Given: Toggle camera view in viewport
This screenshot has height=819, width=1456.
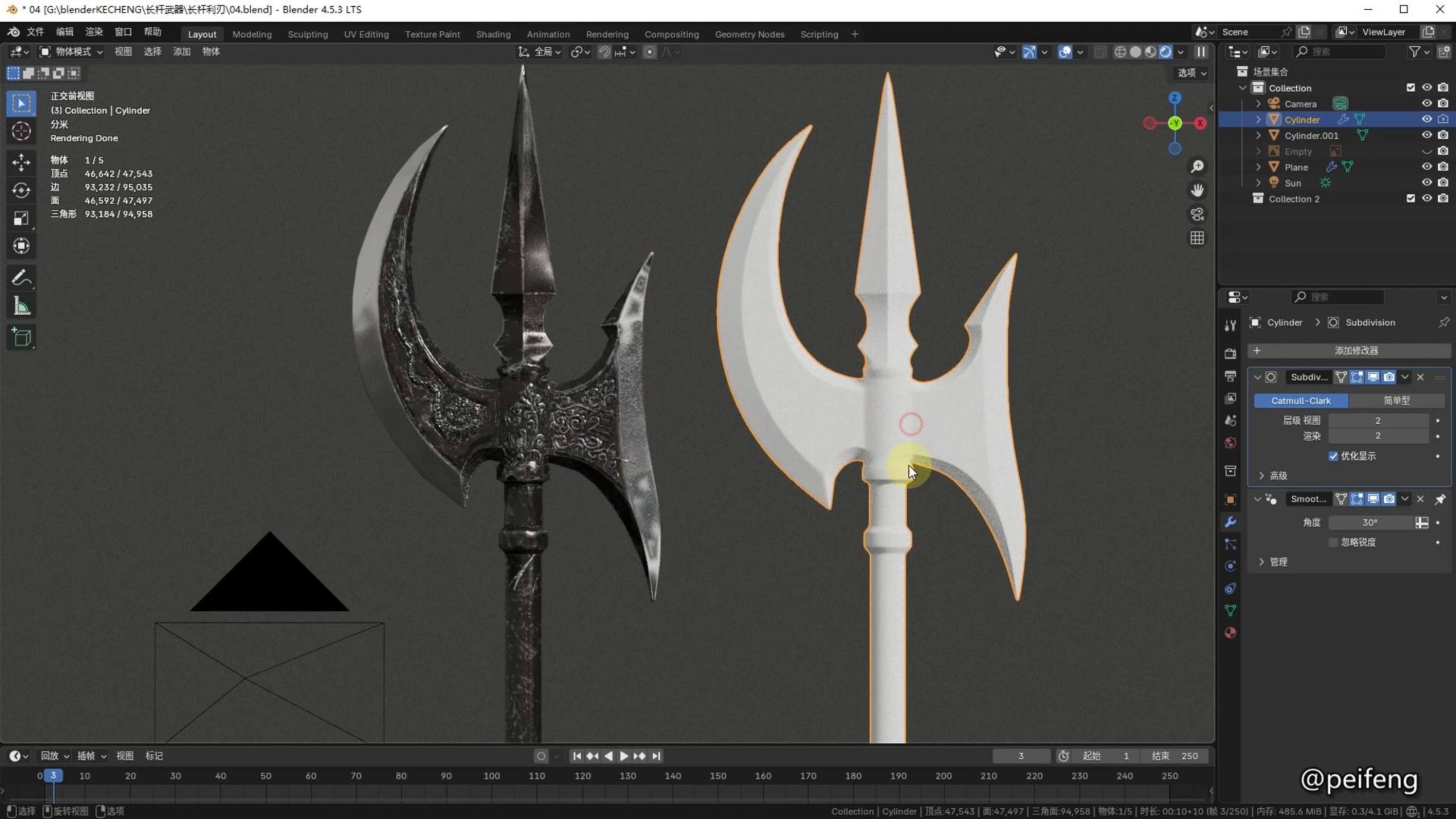Looking at the screenshot, I should (x=1197, y=214).
